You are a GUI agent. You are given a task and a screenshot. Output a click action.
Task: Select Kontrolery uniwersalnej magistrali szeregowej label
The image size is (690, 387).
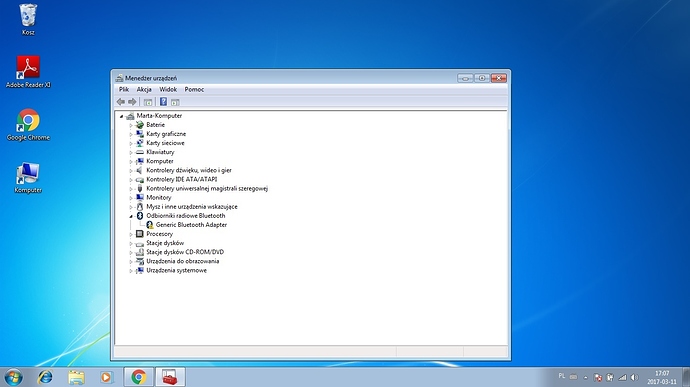[207, 188]
